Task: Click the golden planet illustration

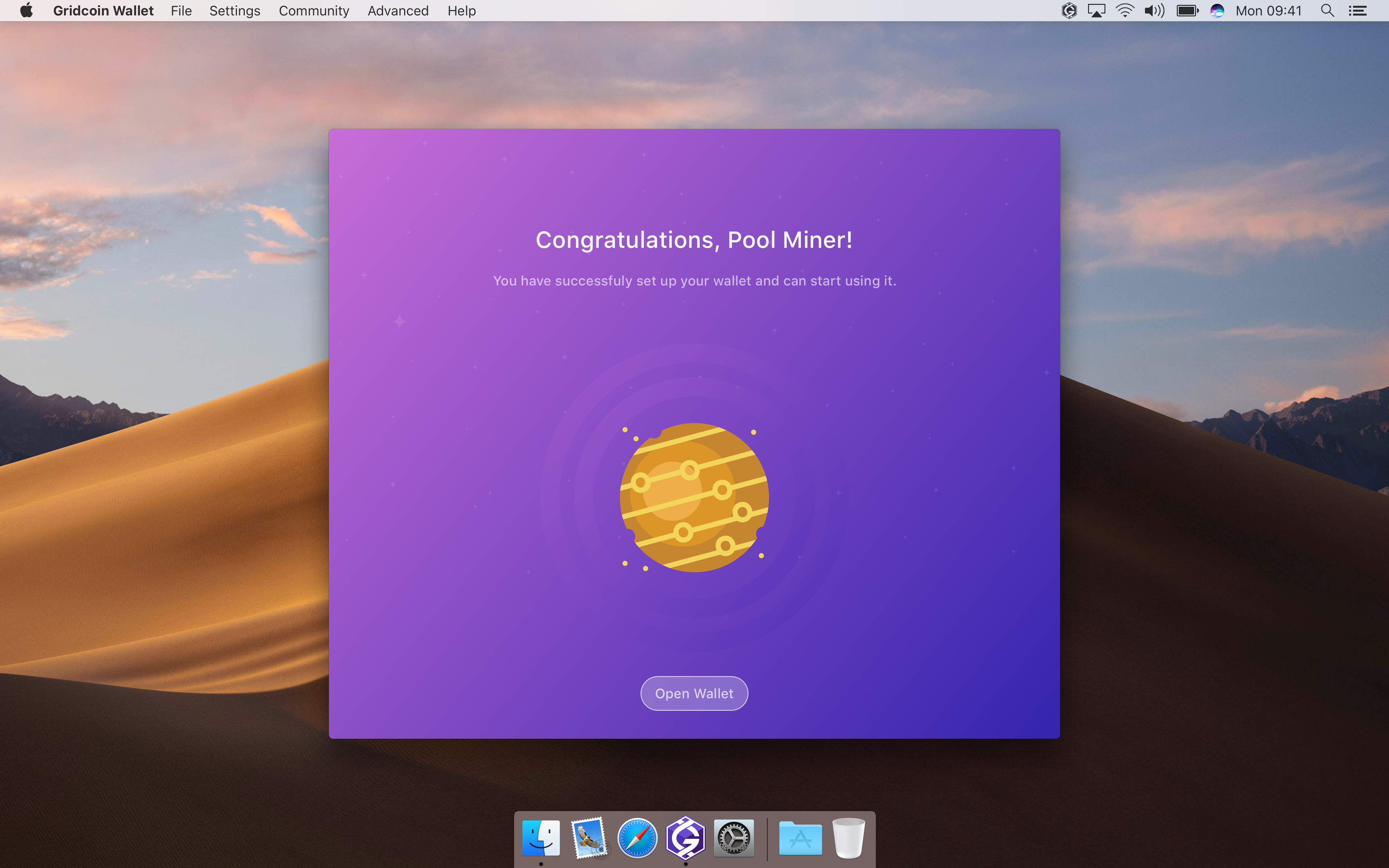Action: 694,497
